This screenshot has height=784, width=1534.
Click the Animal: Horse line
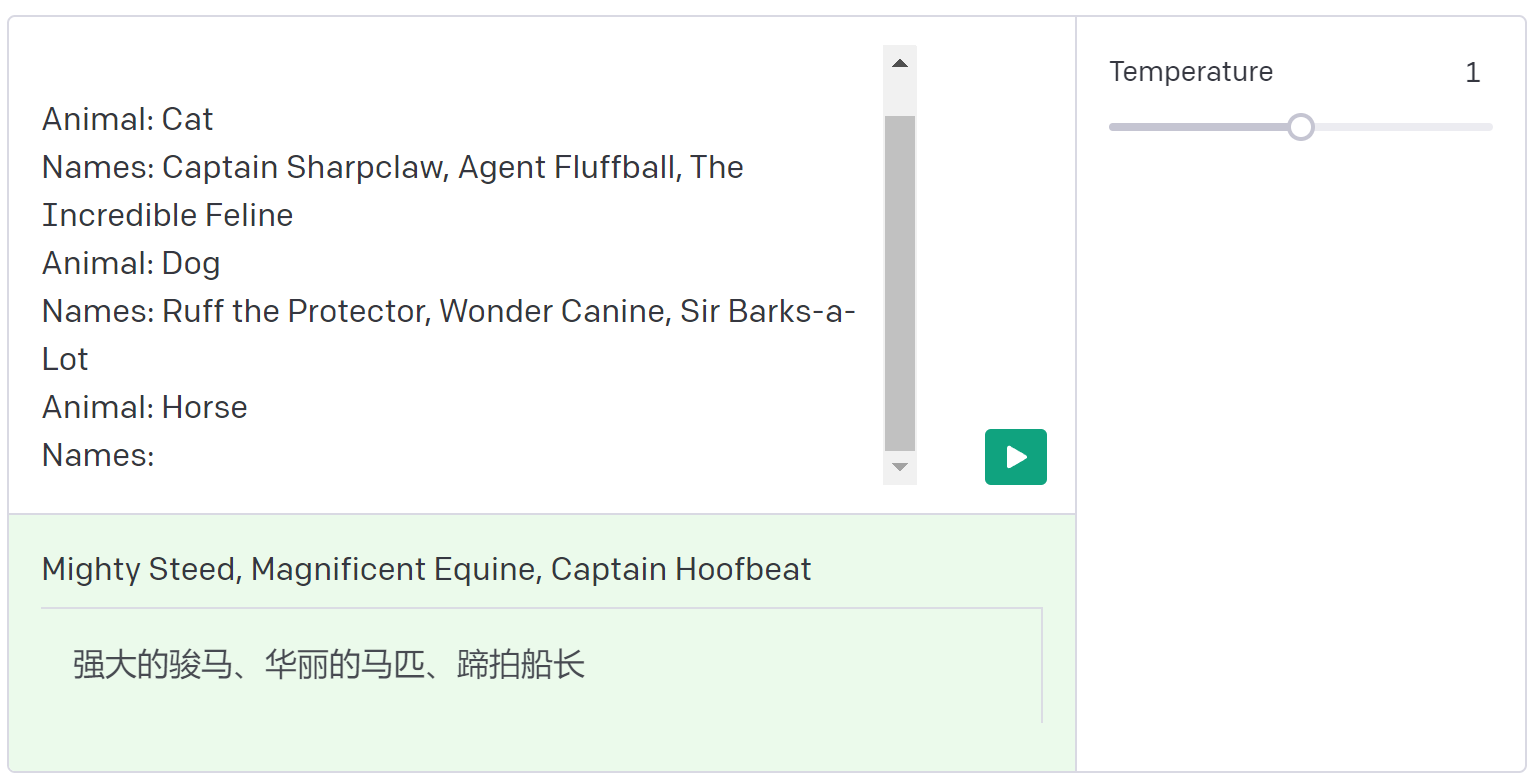pyautogui.click(x=145, y=408)
